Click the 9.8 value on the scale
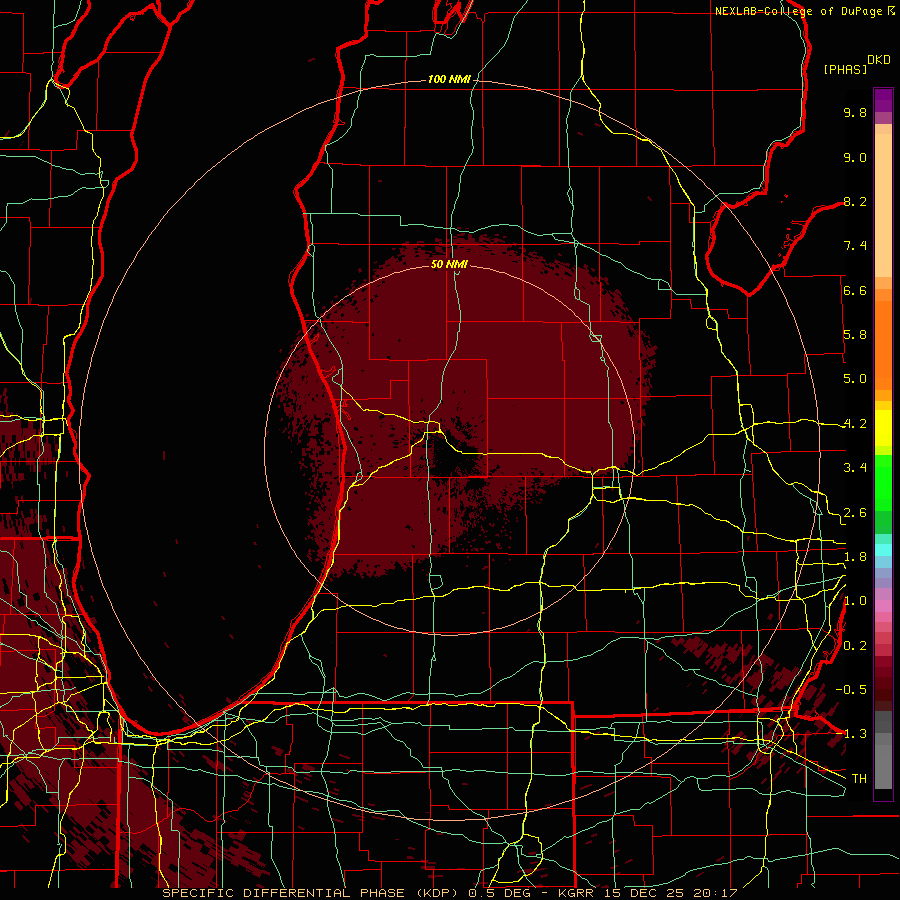This screenshot has height=900, width=900. click(x=855, y=112)
